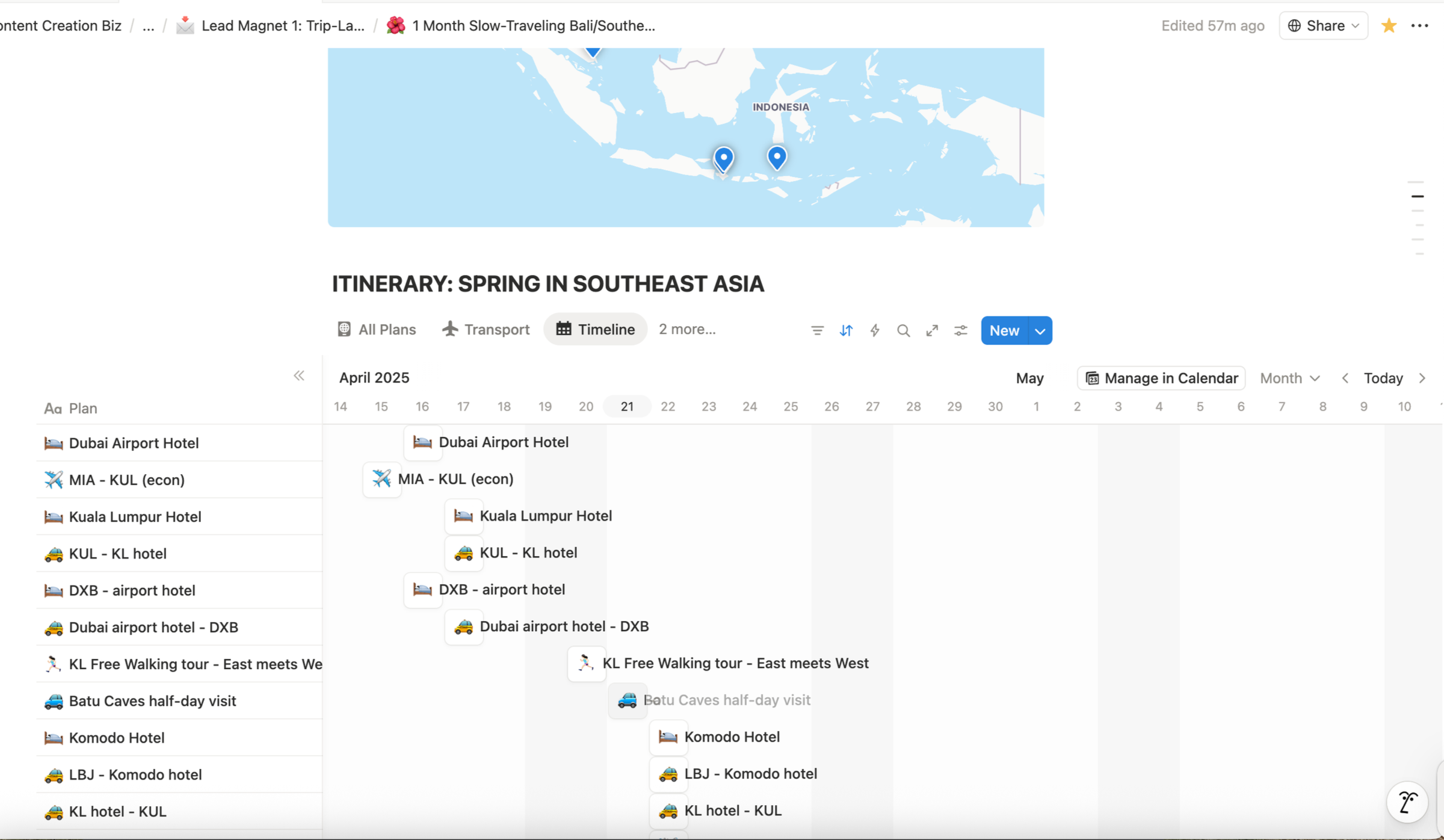
Task: Click the Notion AI assistant floating icon
Action: coord(1407,802)
